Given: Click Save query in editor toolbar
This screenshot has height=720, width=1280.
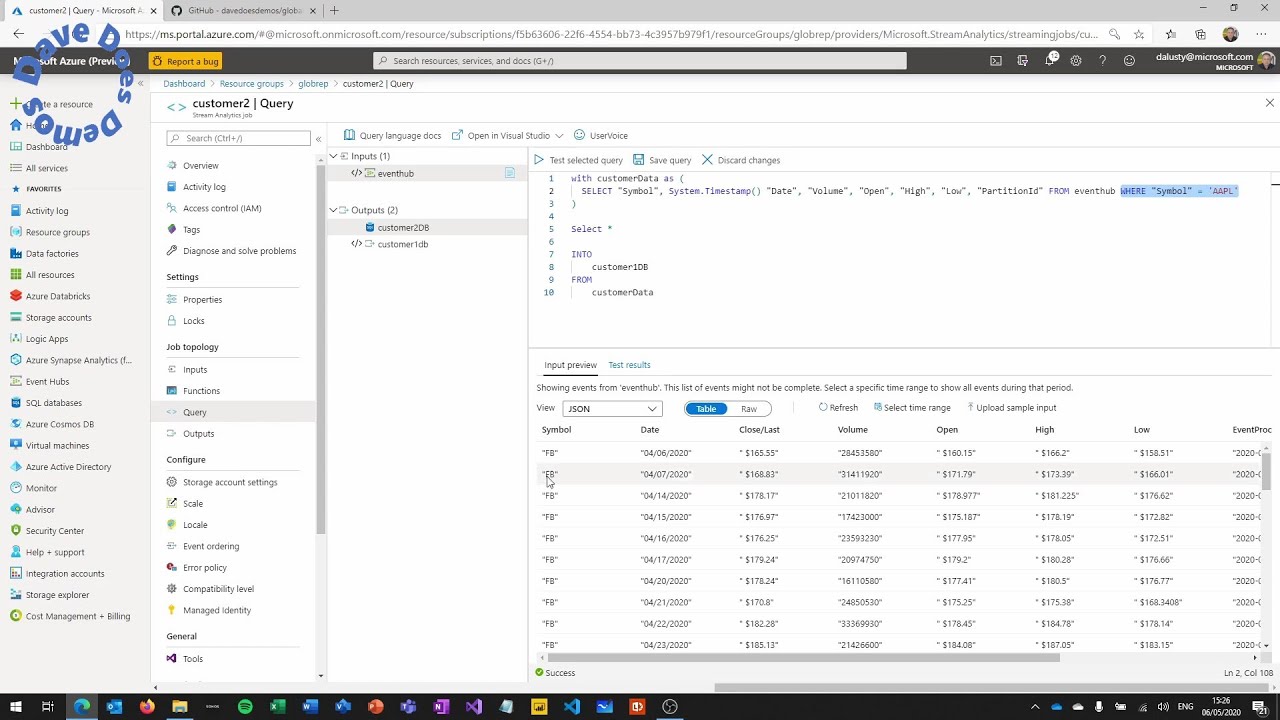Looking at the screenshot, I should [661, 160].
